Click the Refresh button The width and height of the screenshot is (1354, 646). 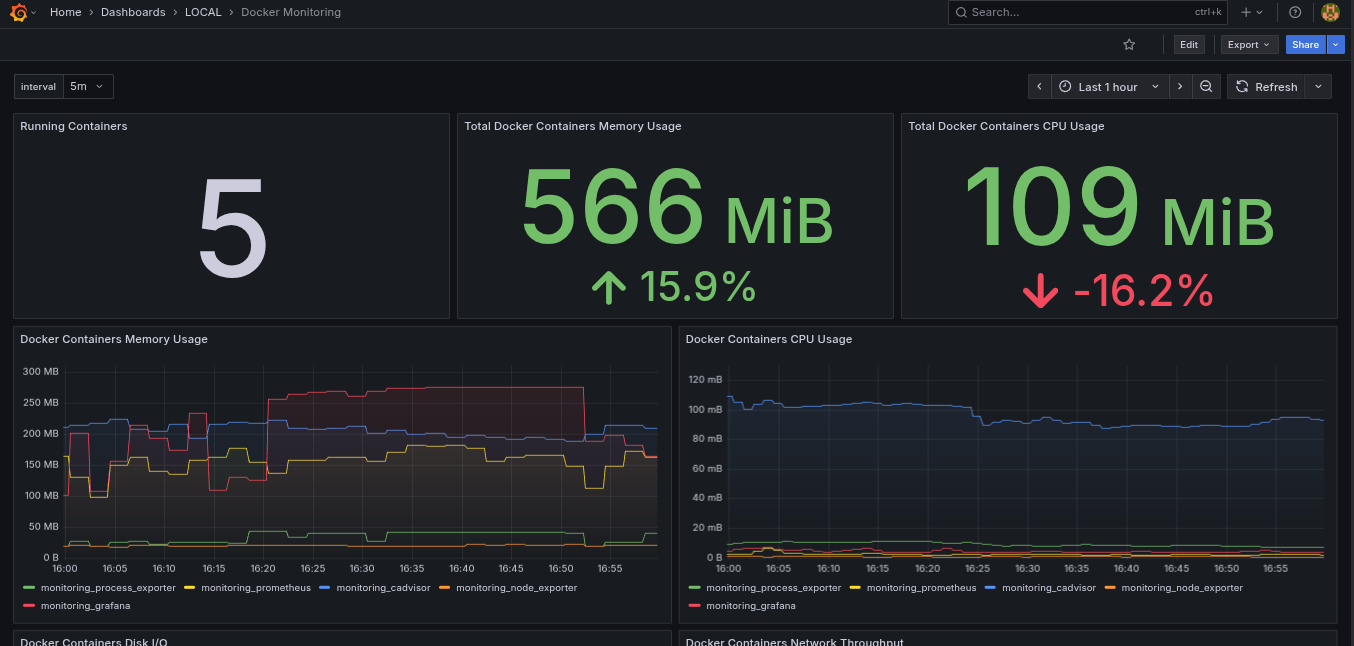[x=1267, y=87]
